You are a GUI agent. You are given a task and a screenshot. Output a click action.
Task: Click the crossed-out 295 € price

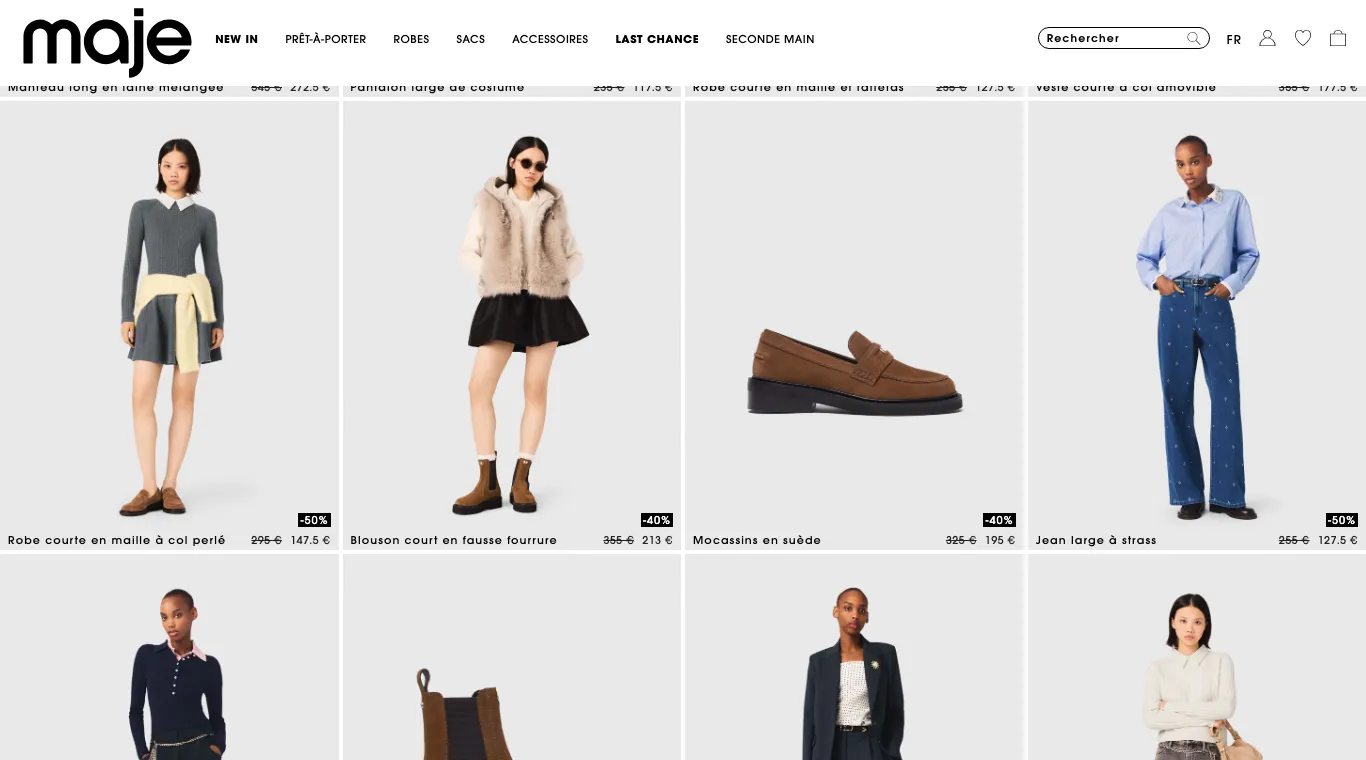point(266,540)
